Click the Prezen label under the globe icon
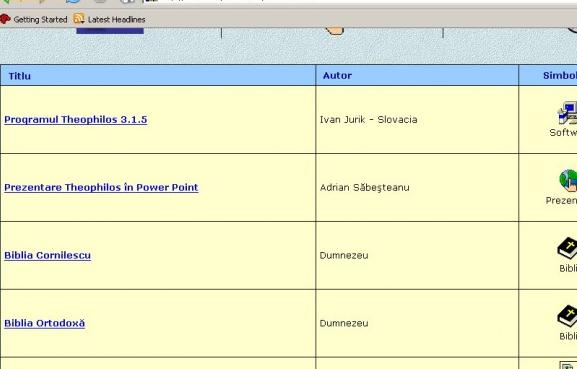The image size is (577, 369). point(561,201)
